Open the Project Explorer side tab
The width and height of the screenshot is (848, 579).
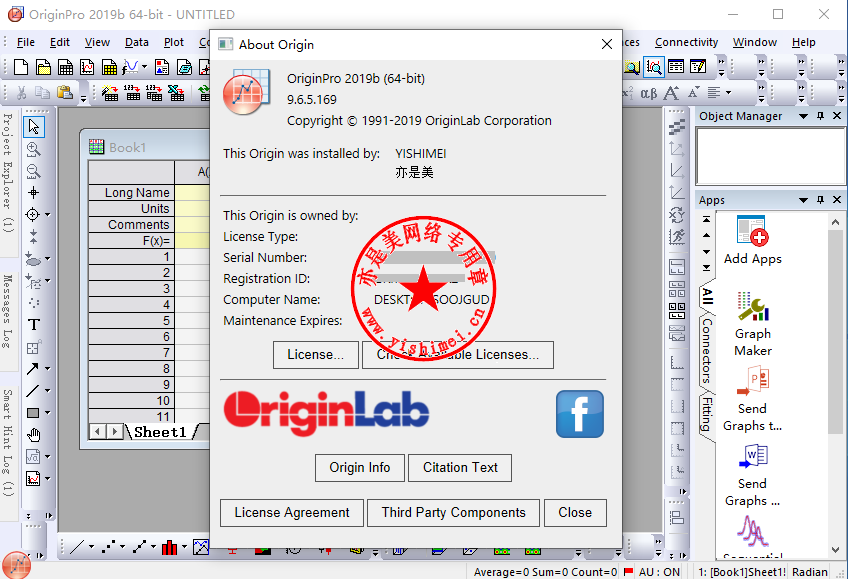(8, 173)
